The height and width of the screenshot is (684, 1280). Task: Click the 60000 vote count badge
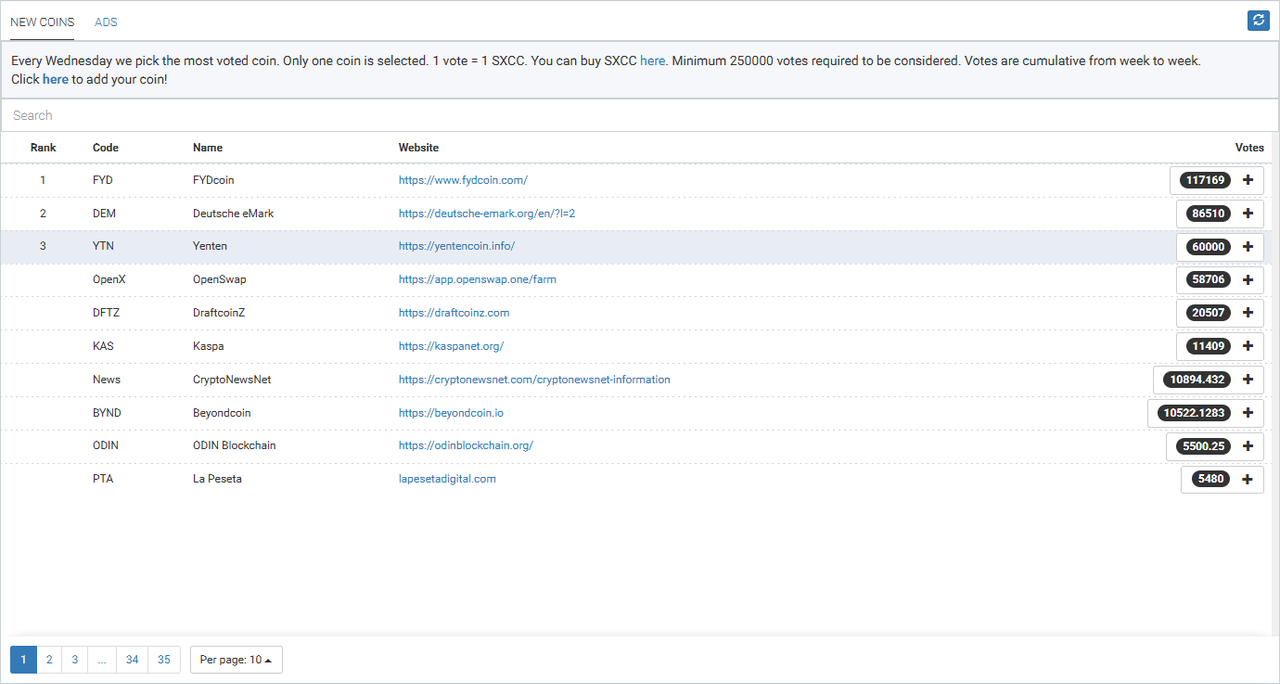[1209, 247]
